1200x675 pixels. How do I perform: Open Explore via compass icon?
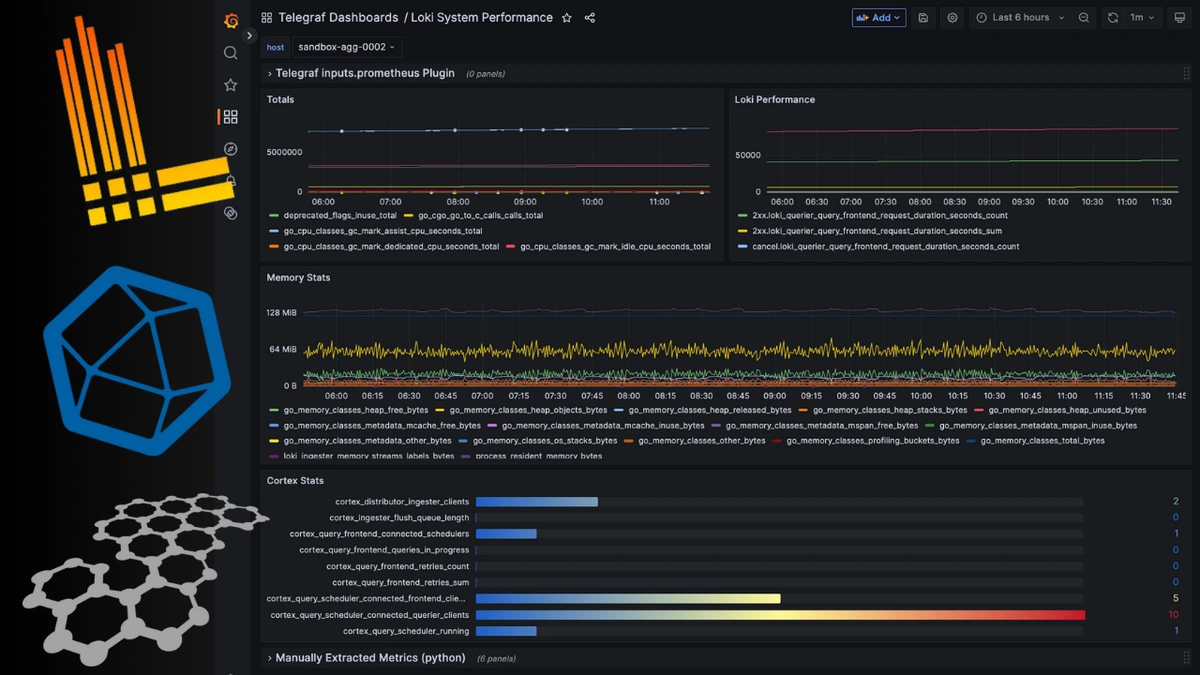pyautogui.click(x=231, y=148)
